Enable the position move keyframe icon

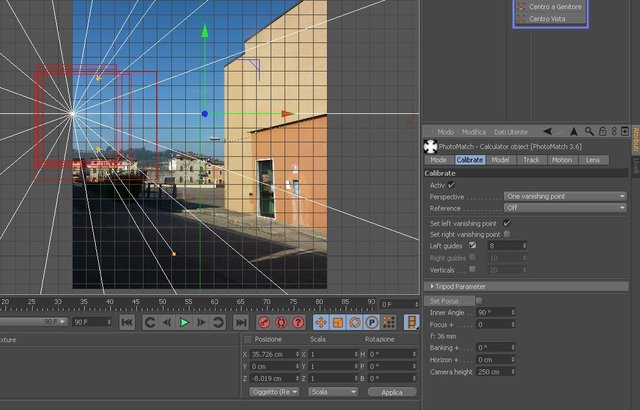(x=321, y=322)
